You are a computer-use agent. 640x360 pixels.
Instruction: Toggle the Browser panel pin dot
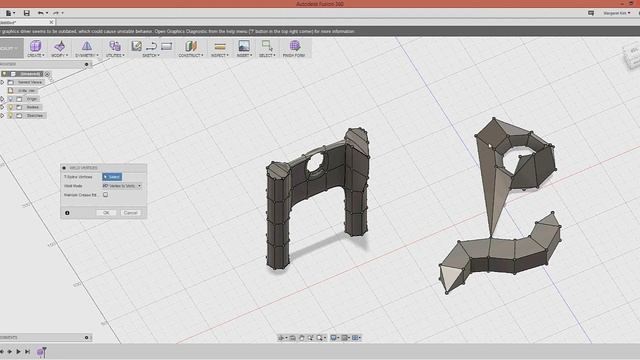(87, 64)
